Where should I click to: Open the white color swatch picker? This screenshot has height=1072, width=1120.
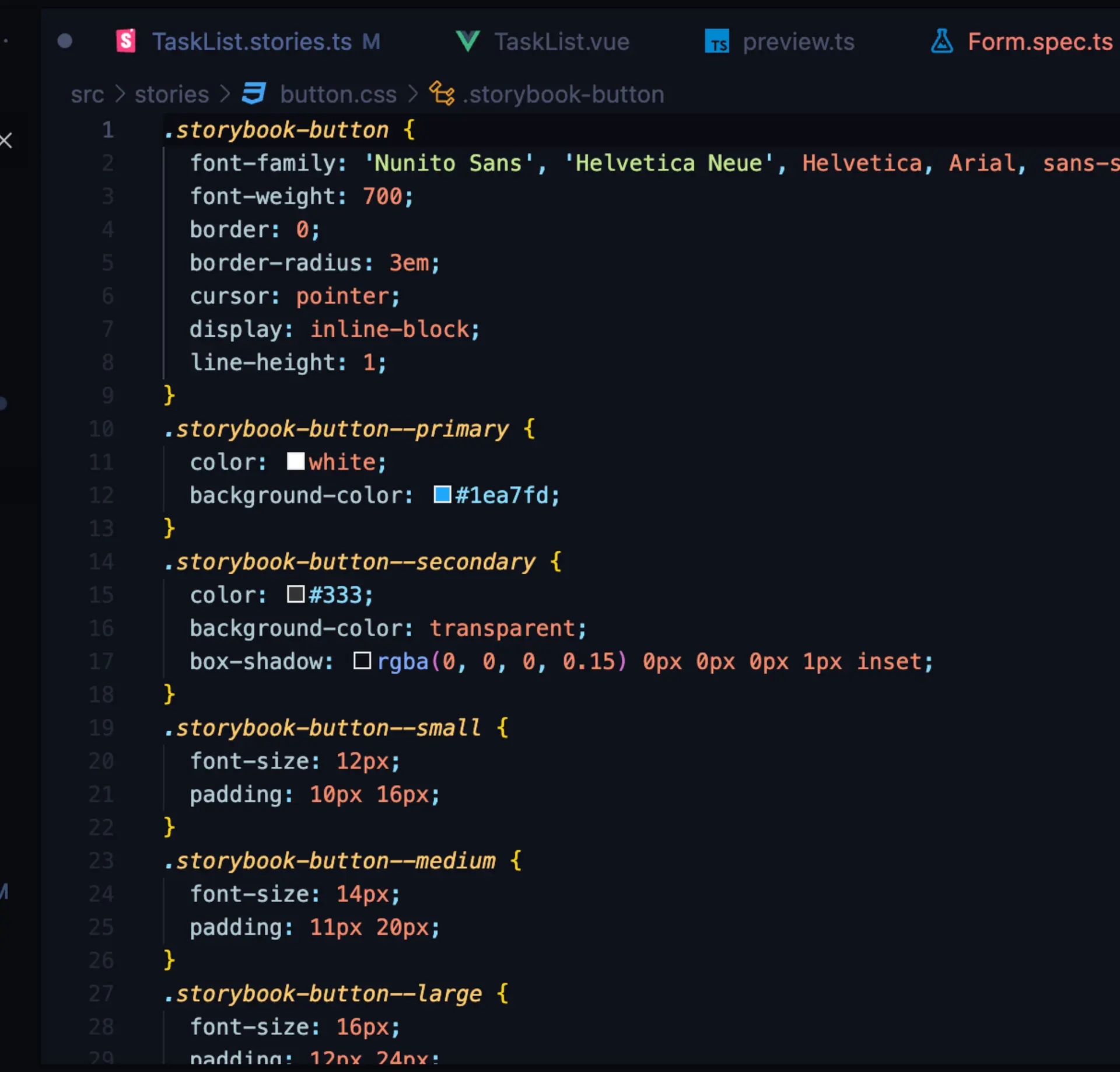pos(296,462)
